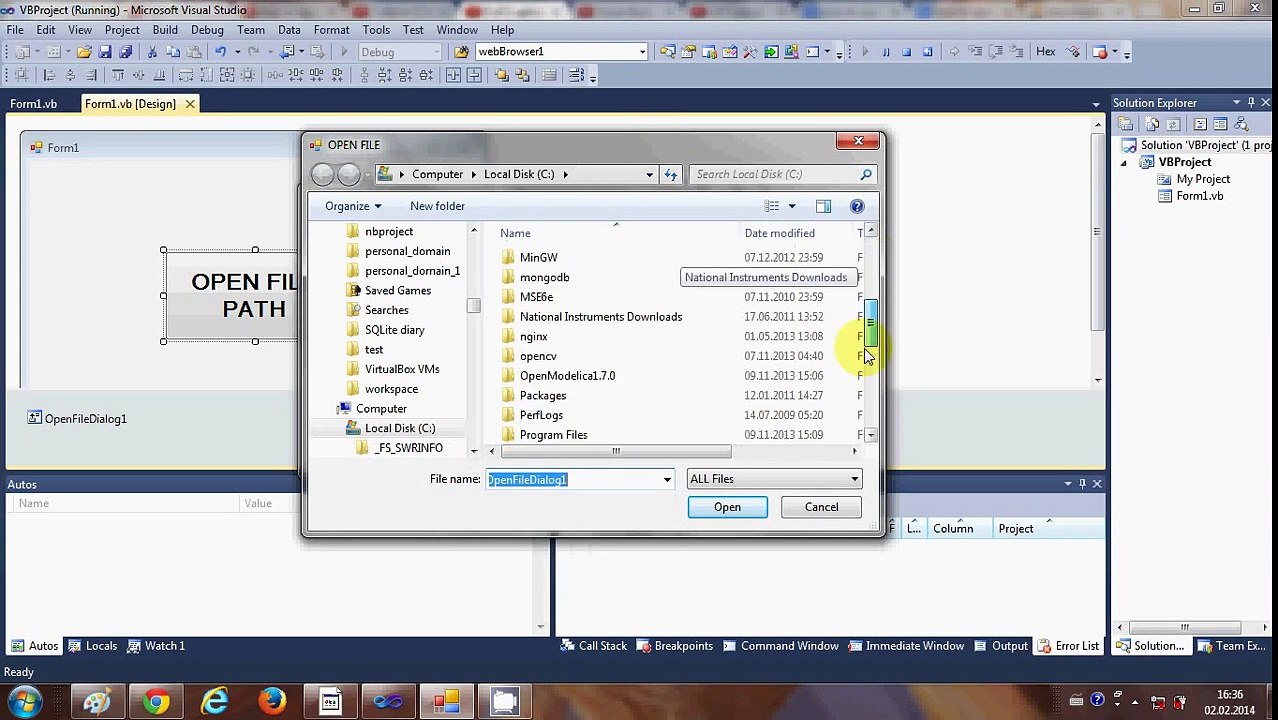The image size is (1278, 720).
Task: Open the change view dropdown arrow
Action: (792, 206)
